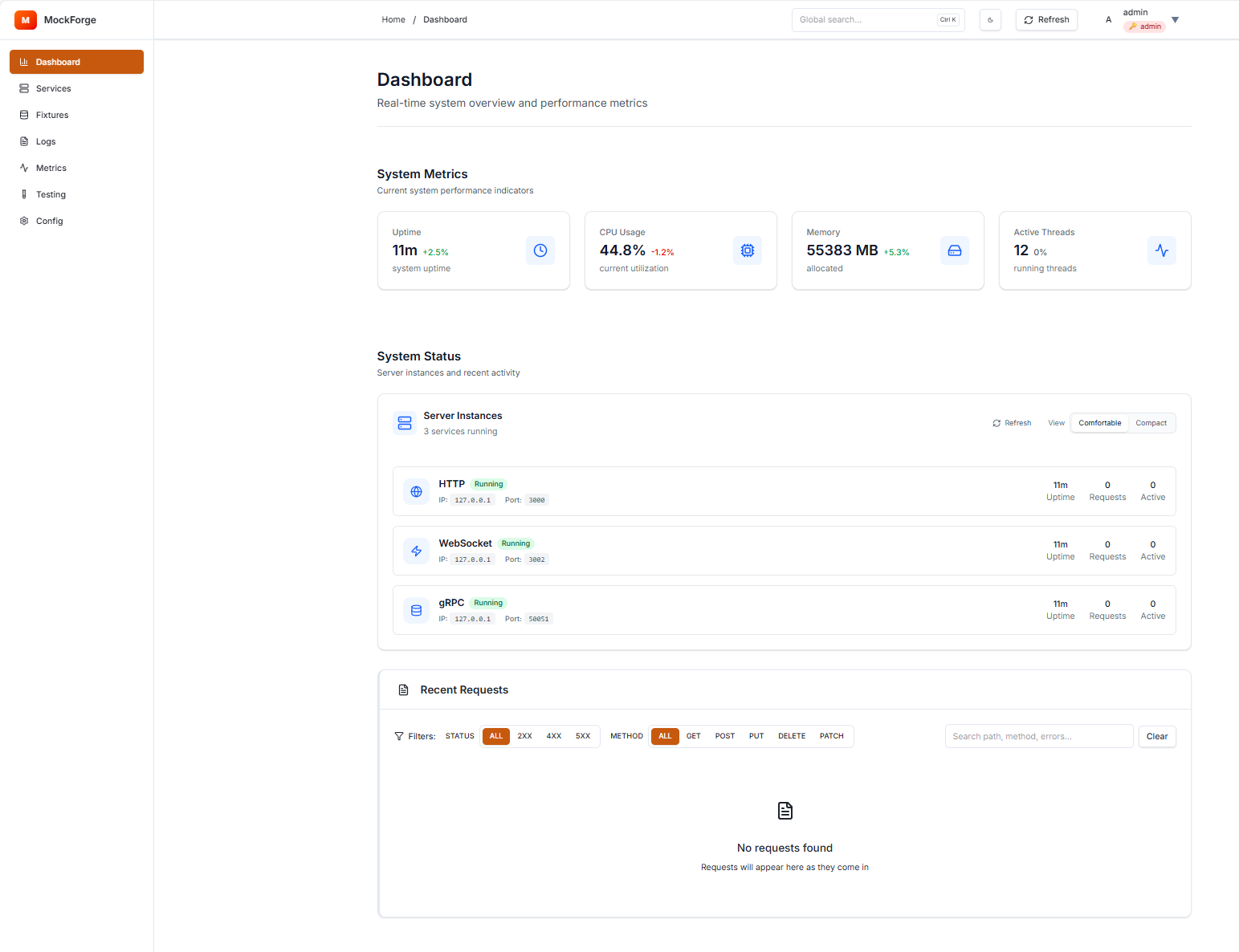Filter requests by 4XX status
The width and height of the screenshot is (1239, 952).
pyautogui.click(x=553, y=736)
